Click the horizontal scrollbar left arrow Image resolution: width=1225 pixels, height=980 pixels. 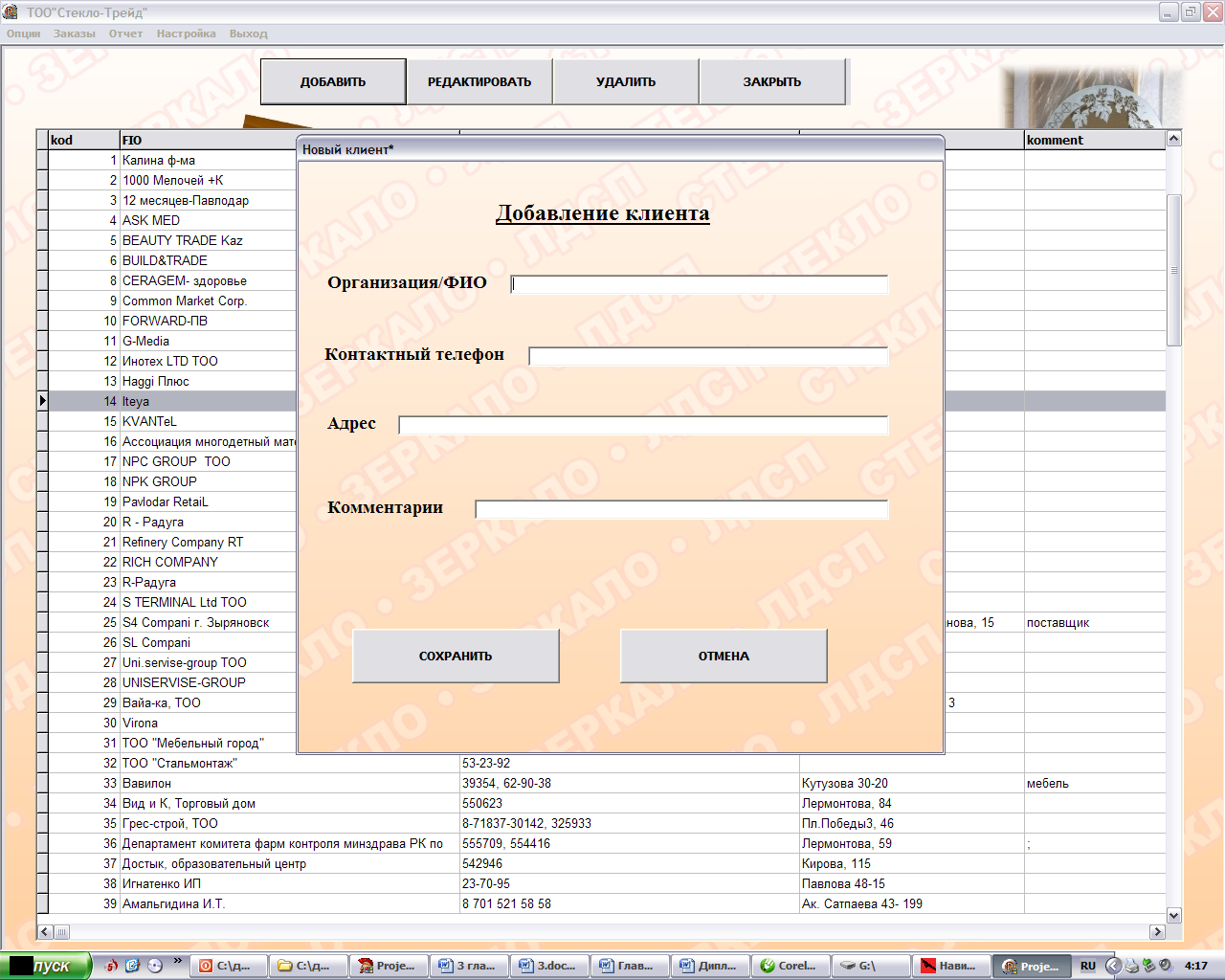point(45,931)
